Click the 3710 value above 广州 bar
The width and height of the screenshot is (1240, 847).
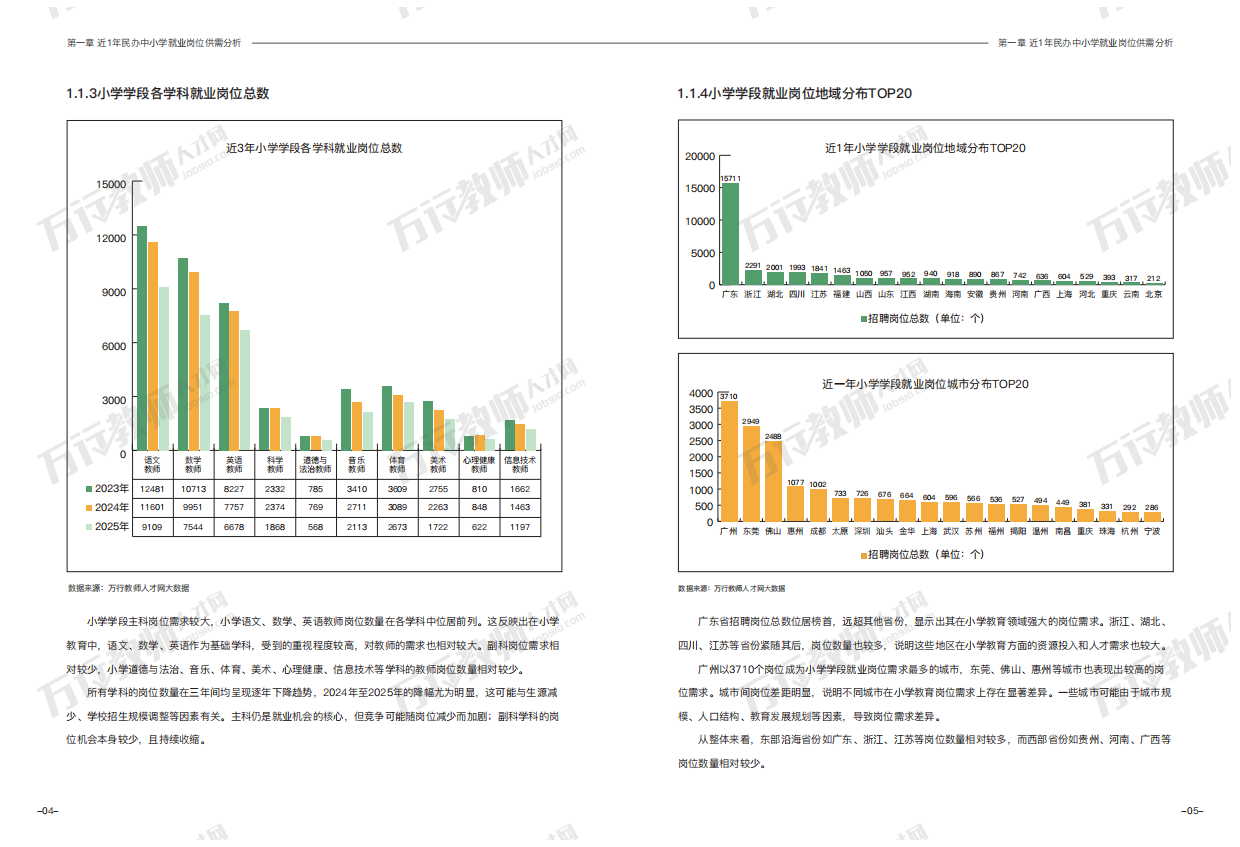coord(729,396)
